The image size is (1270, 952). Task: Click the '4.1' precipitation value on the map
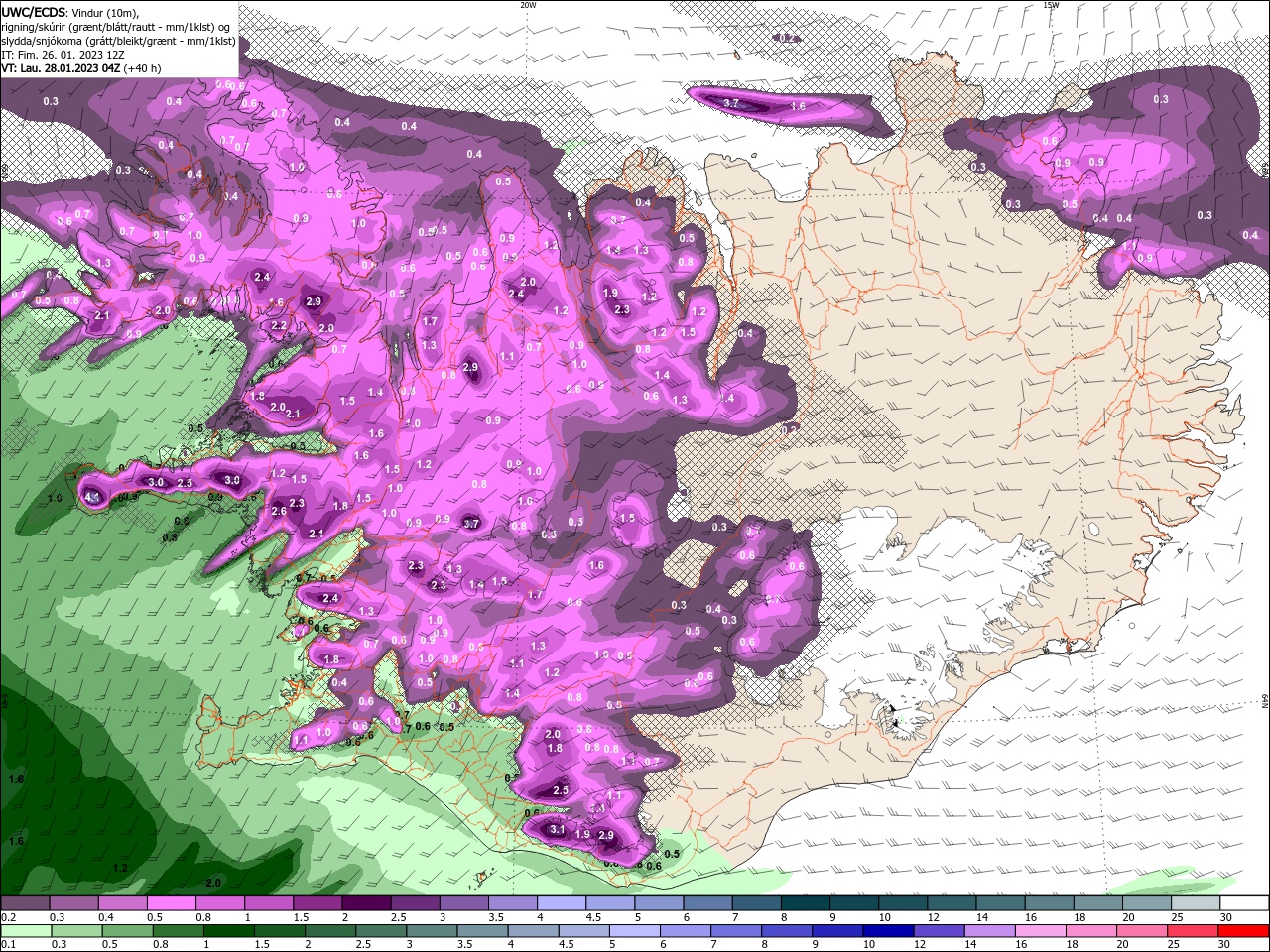click(x=94, y=496)
